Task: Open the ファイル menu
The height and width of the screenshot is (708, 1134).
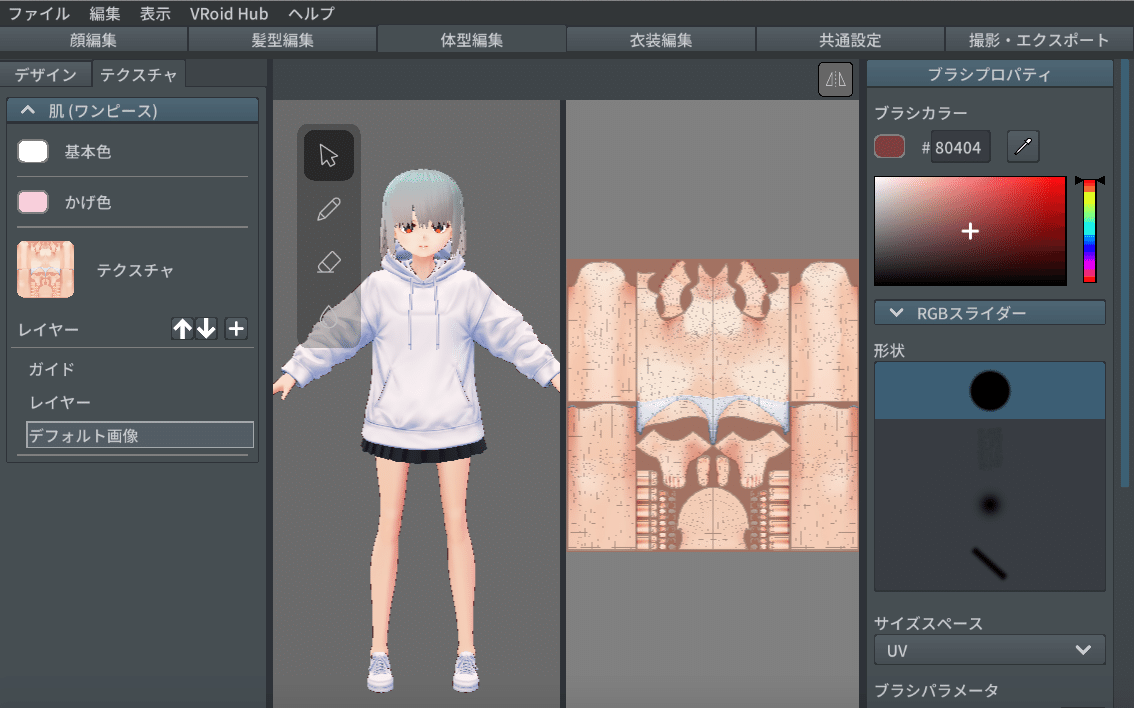Action: 38,14
